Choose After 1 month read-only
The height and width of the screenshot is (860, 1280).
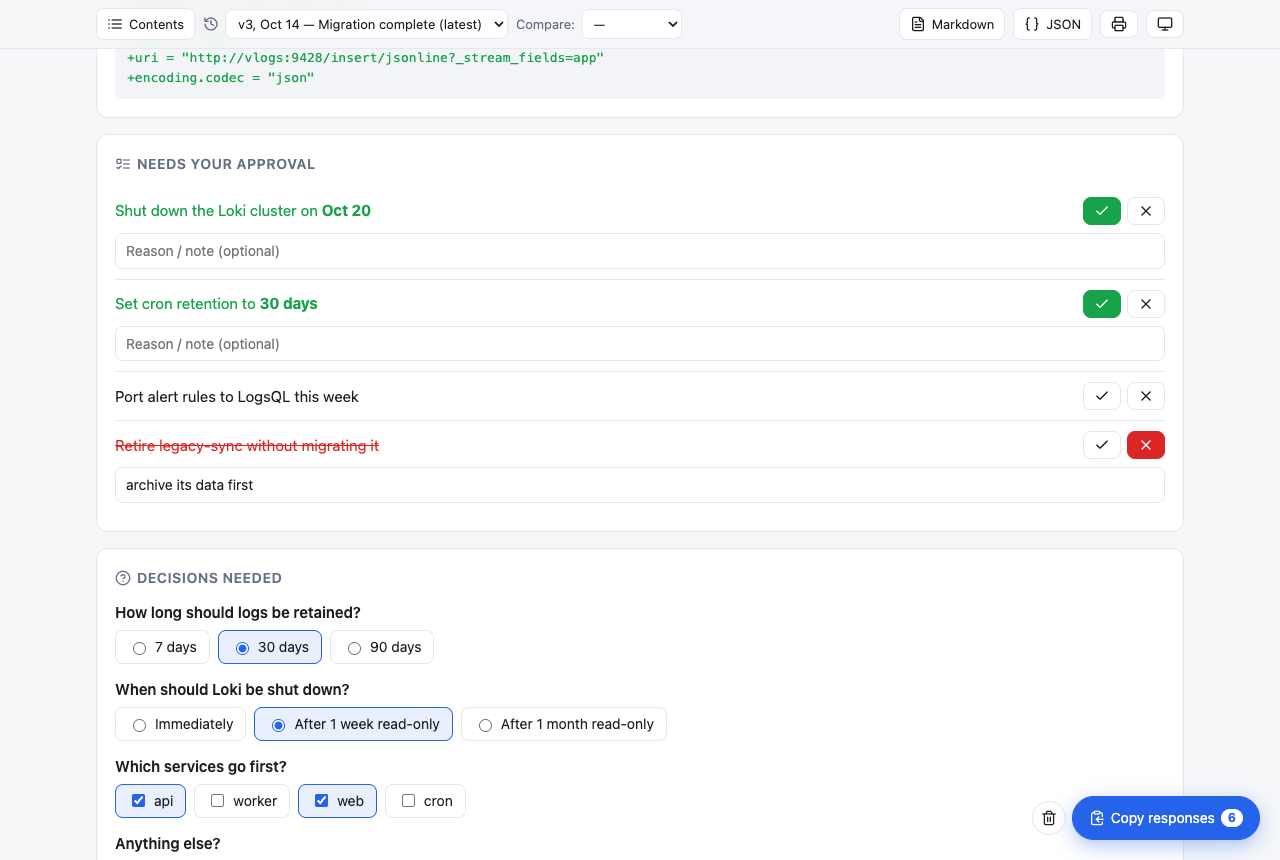[564, 724]
